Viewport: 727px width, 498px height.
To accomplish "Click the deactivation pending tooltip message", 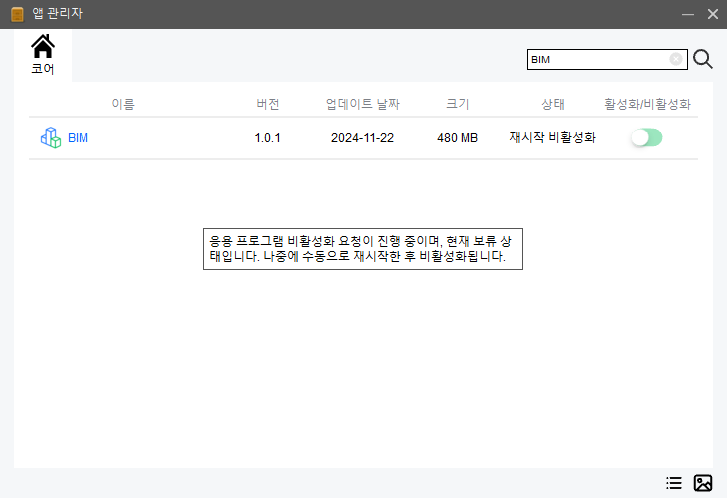I will 363,249.
